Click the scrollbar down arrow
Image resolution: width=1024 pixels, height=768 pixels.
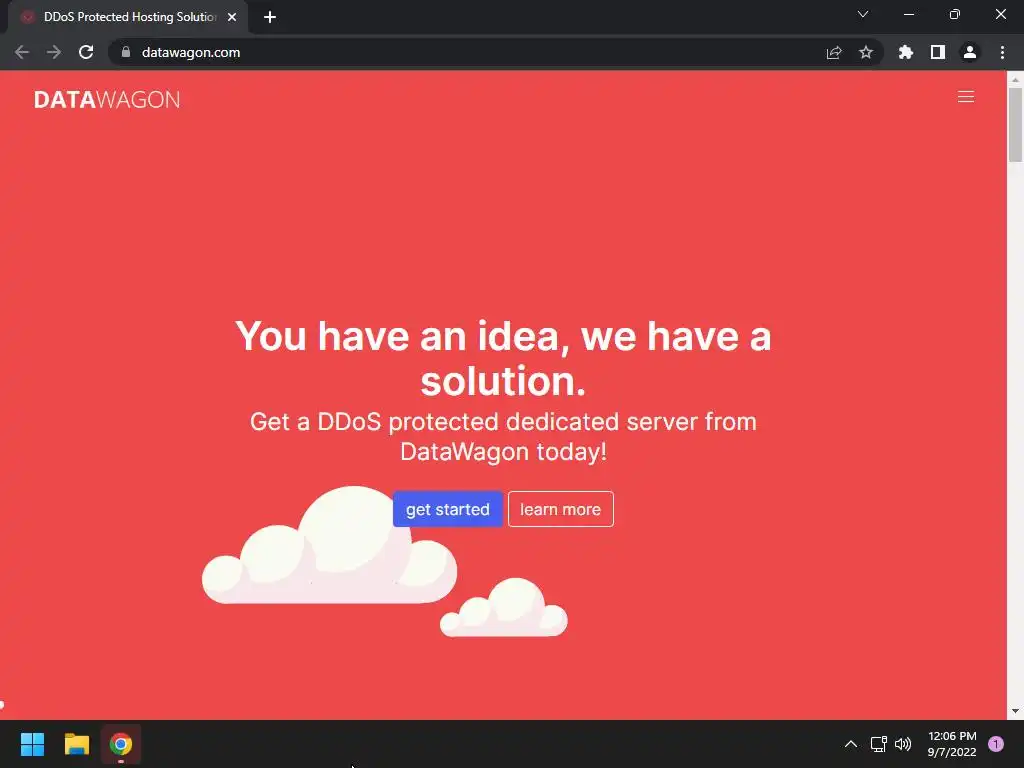pyautogui.click(x=1015, y=711)
